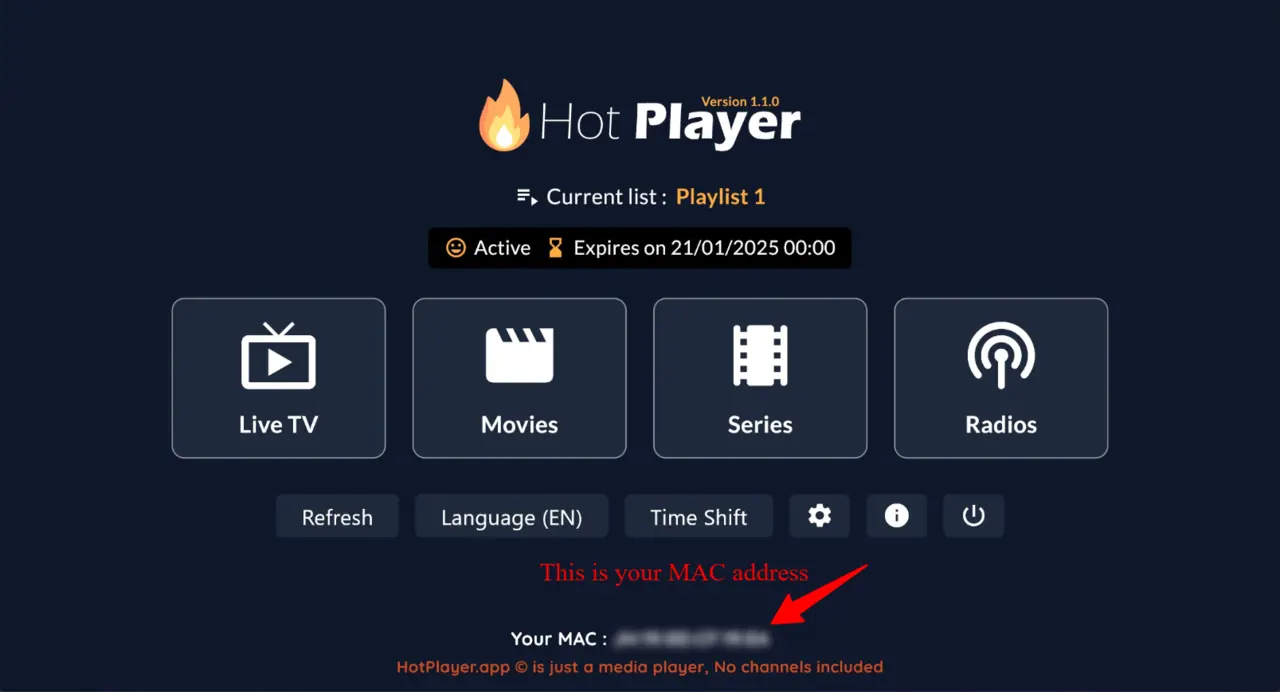The image size is (1280, 692).
Task: Click the Live TV television icon
Action: (x=278, y=355)
